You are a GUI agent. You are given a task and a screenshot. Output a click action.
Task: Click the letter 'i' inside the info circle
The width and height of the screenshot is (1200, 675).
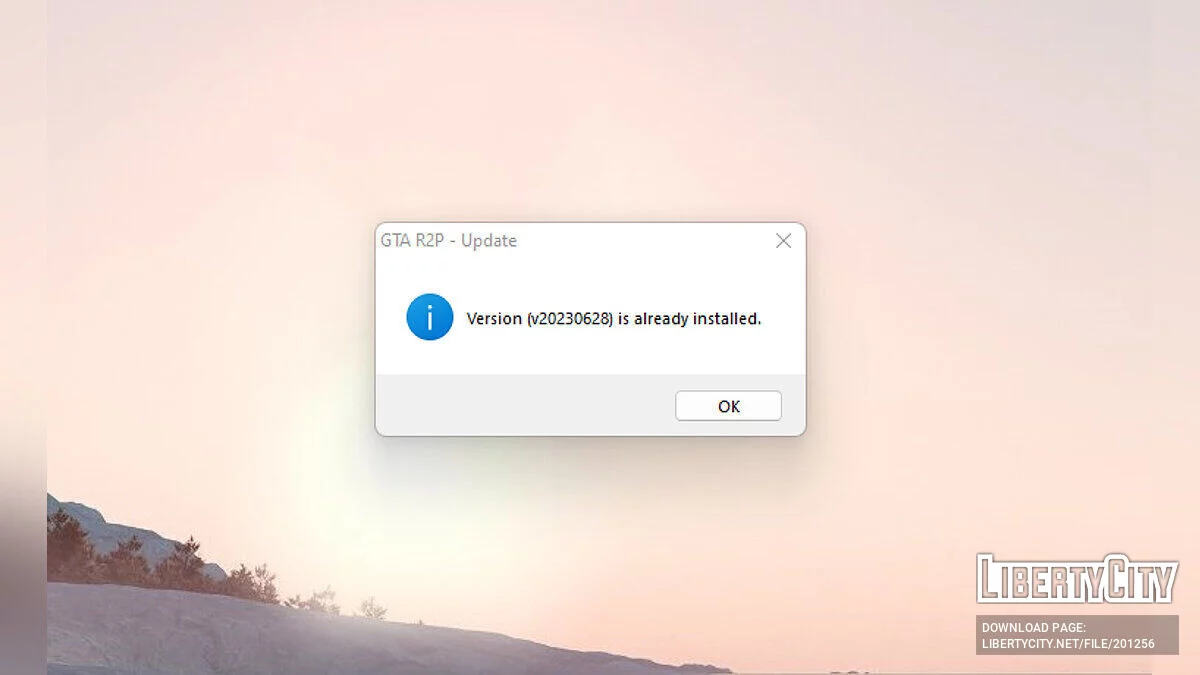click(430, 317)
